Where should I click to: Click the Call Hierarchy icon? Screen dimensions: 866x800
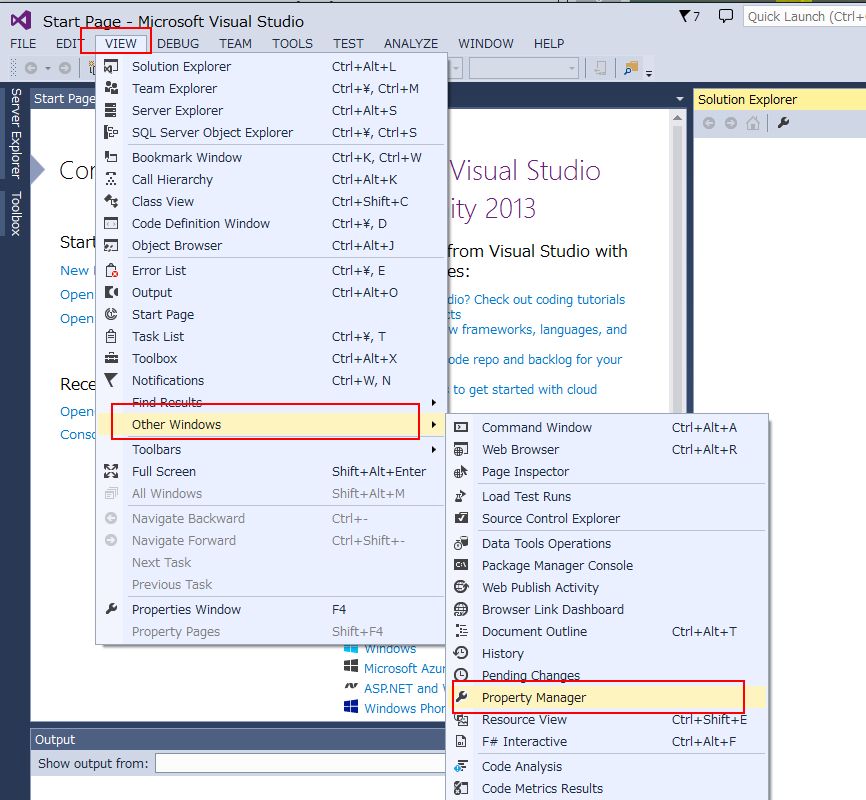(111, 180)
